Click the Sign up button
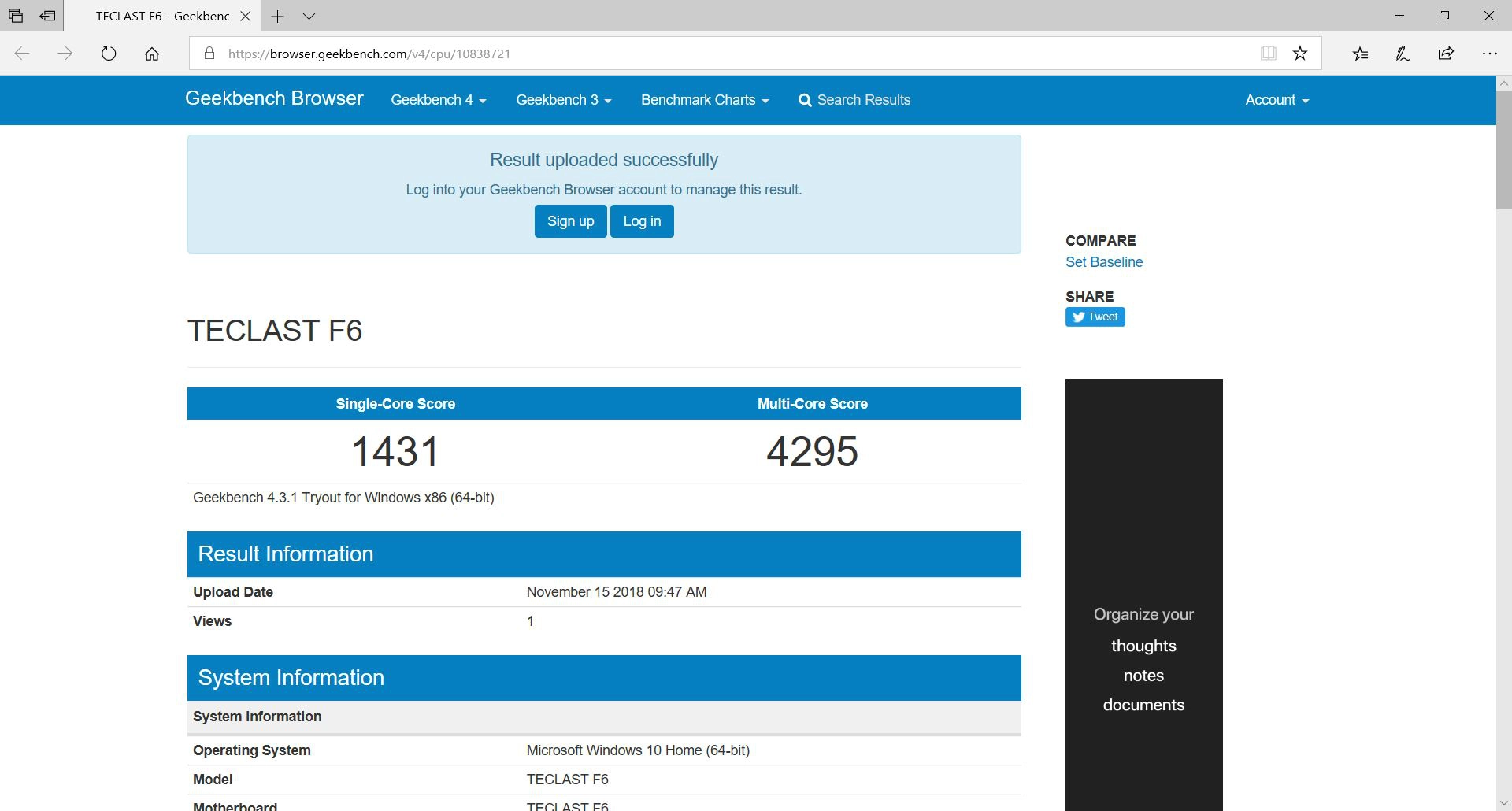This screenshot has height=811, width=1512. point(570,221)
